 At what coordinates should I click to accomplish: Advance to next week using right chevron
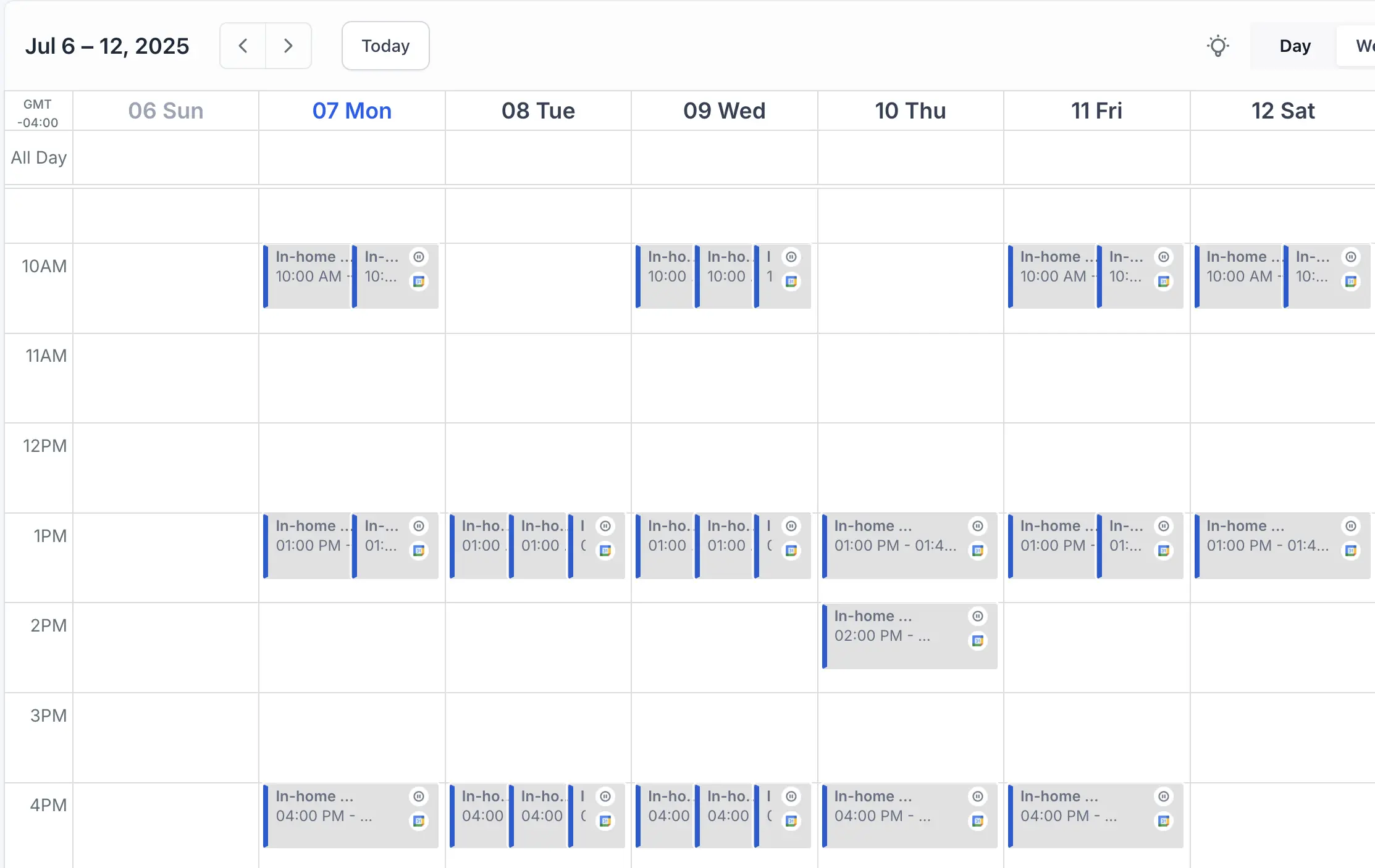point(288,46)
